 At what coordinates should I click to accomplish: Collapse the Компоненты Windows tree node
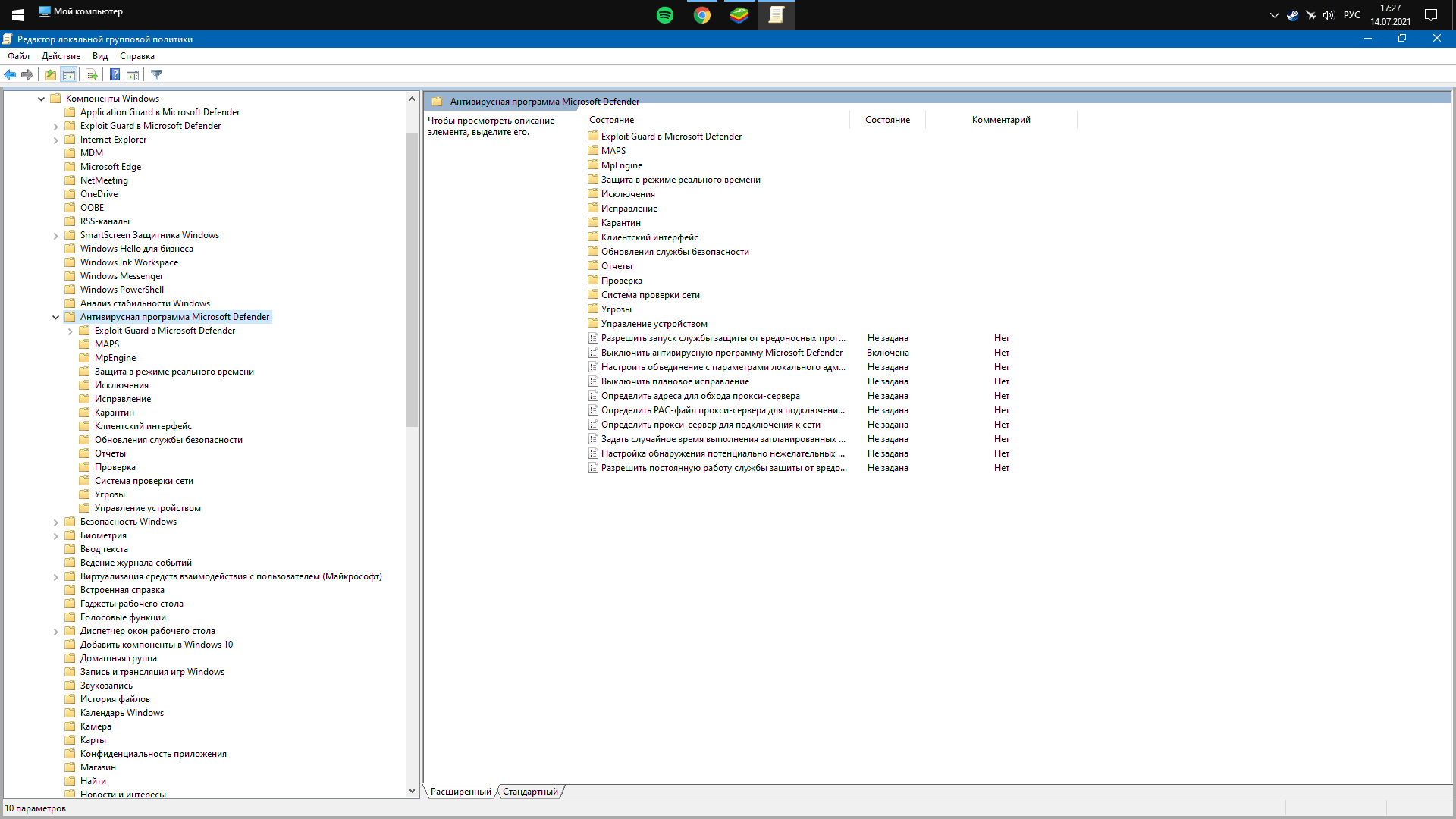[41, 99]
